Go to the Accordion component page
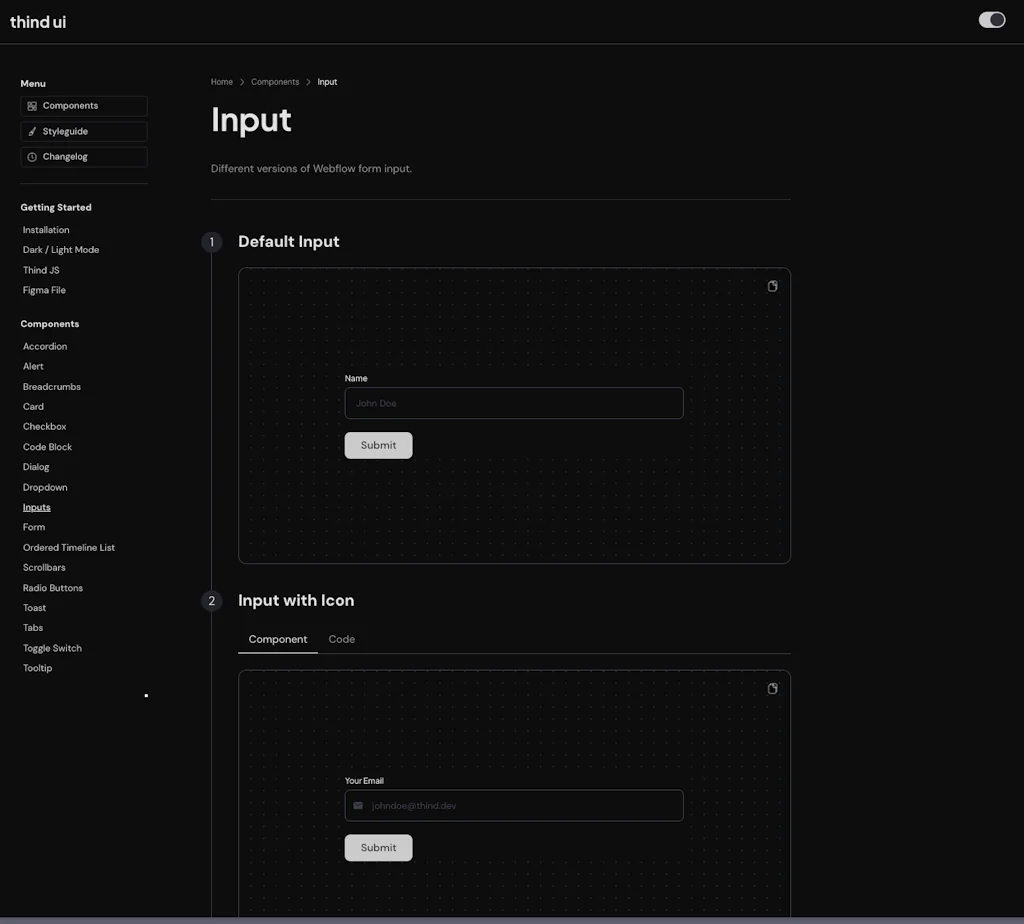 pos(44,345)
